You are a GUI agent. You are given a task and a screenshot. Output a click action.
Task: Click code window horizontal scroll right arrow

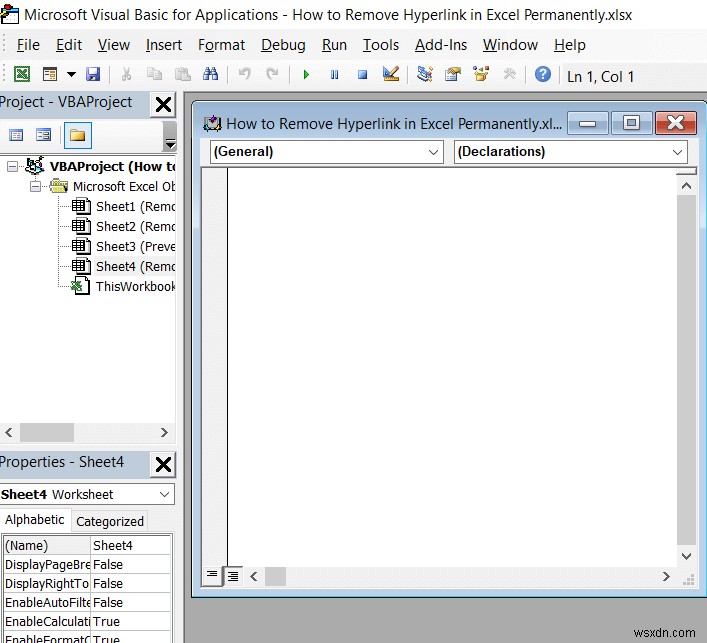(x=666, y=576)
